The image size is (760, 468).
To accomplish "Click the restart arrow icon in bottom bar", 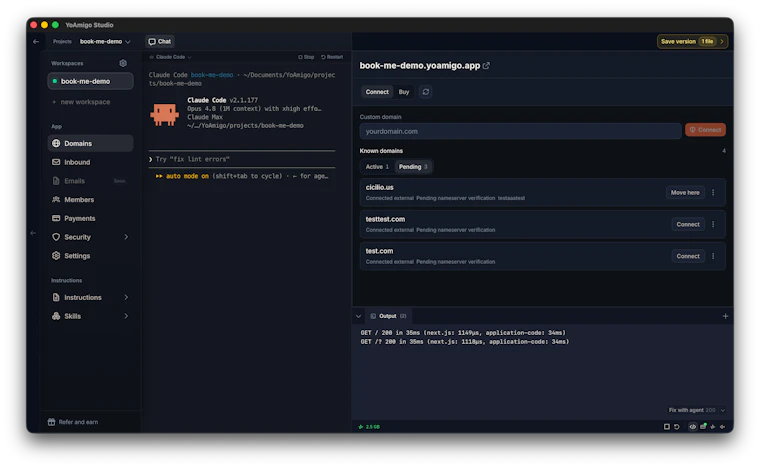I will pos(677,427).
